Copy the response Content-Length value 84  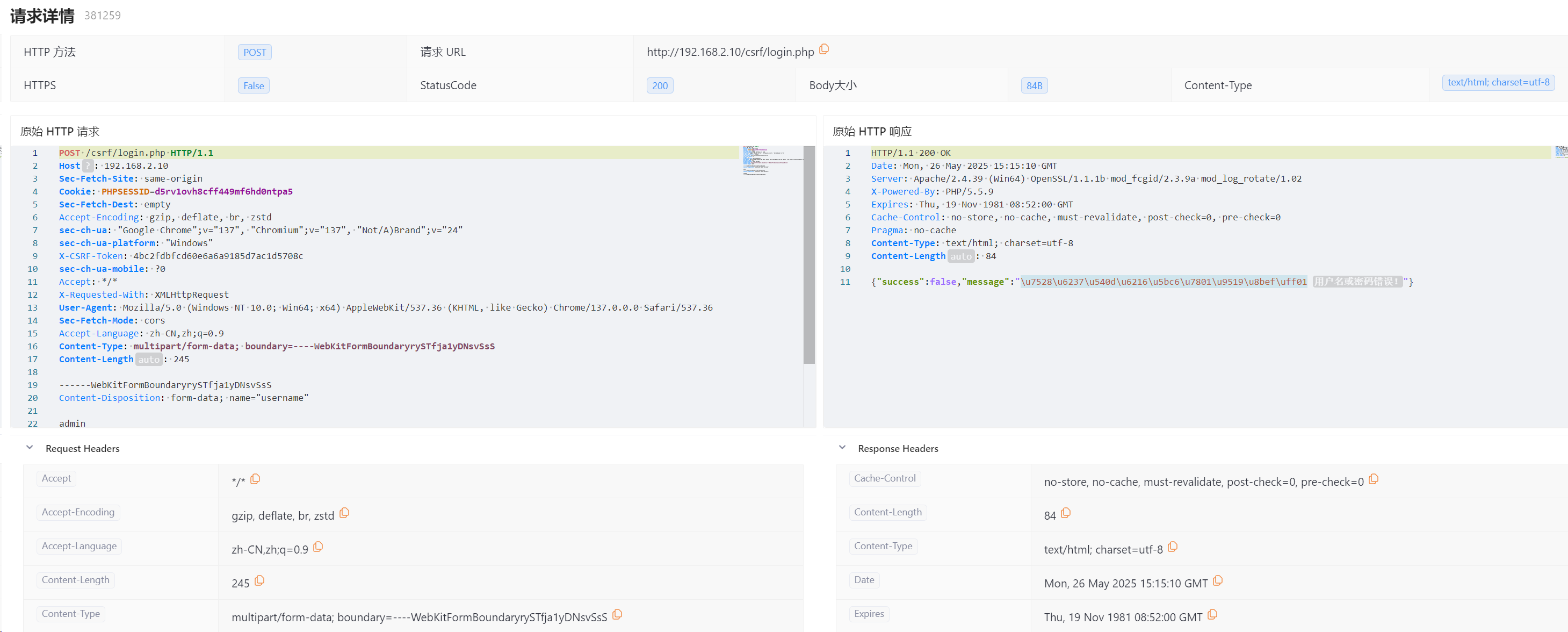[x=1066, y=513]
